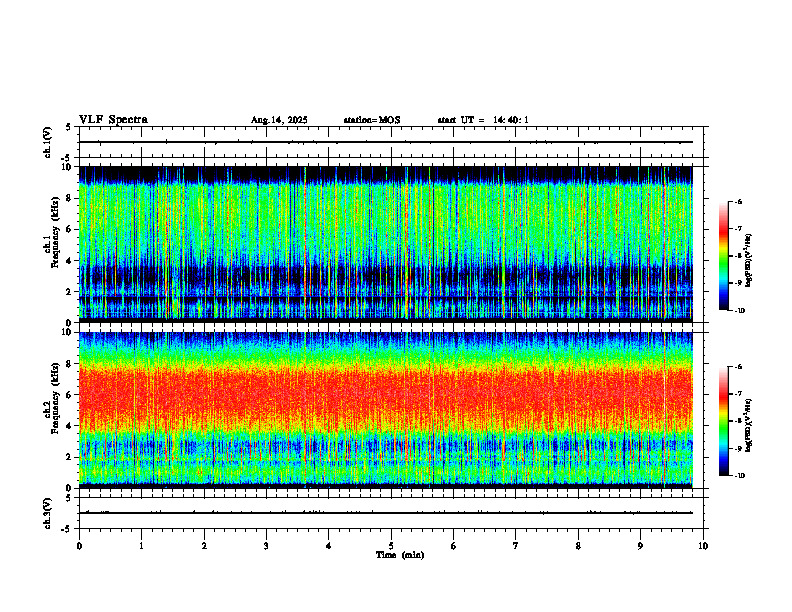This screenshot has height=612, width=792.
Task: Click the ch.2 frequency tick label "4"
Action: click(70, 426)
